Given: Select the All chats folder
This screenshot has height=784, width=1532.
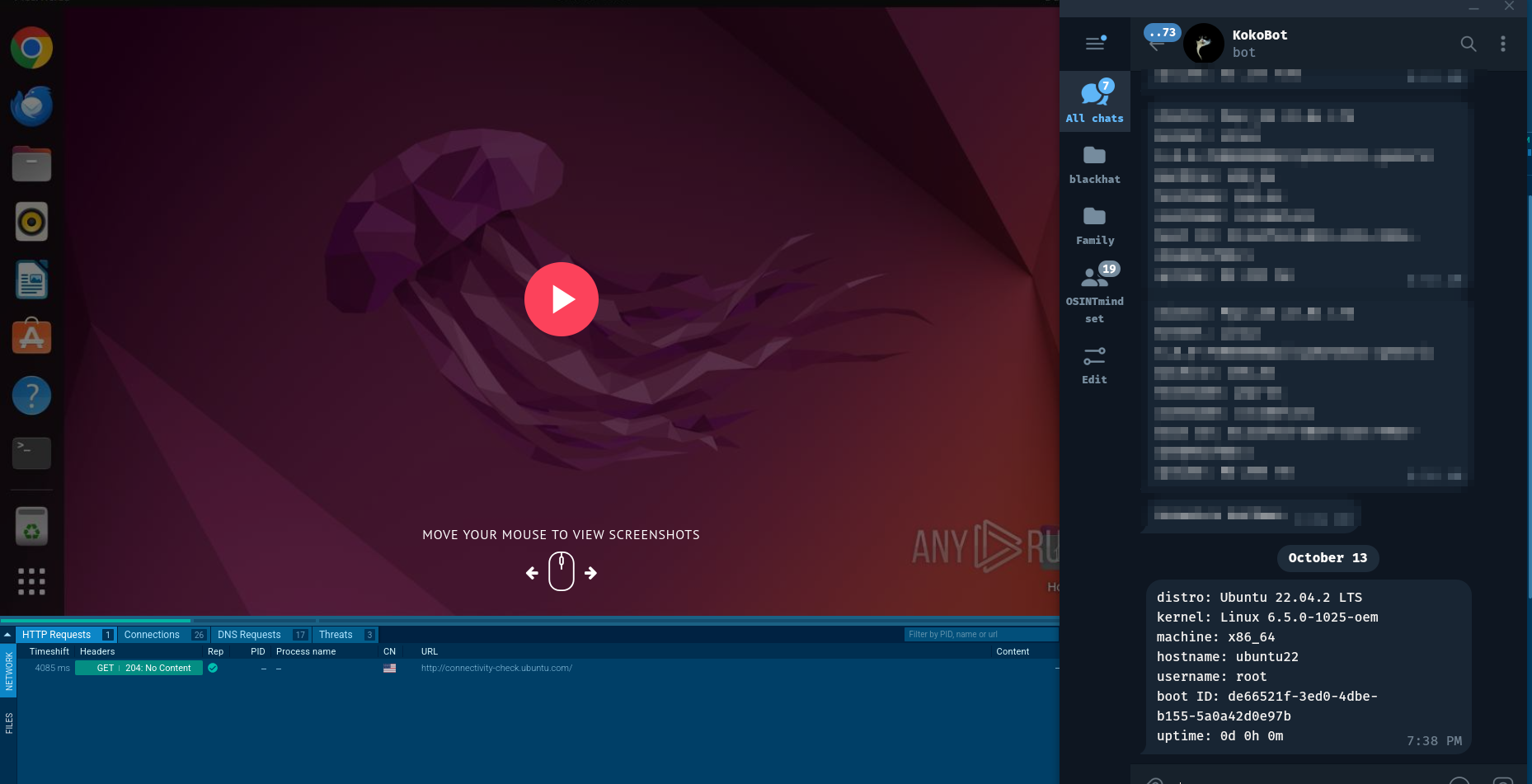Looking at the screenshot, I should tap(1094, 101).
